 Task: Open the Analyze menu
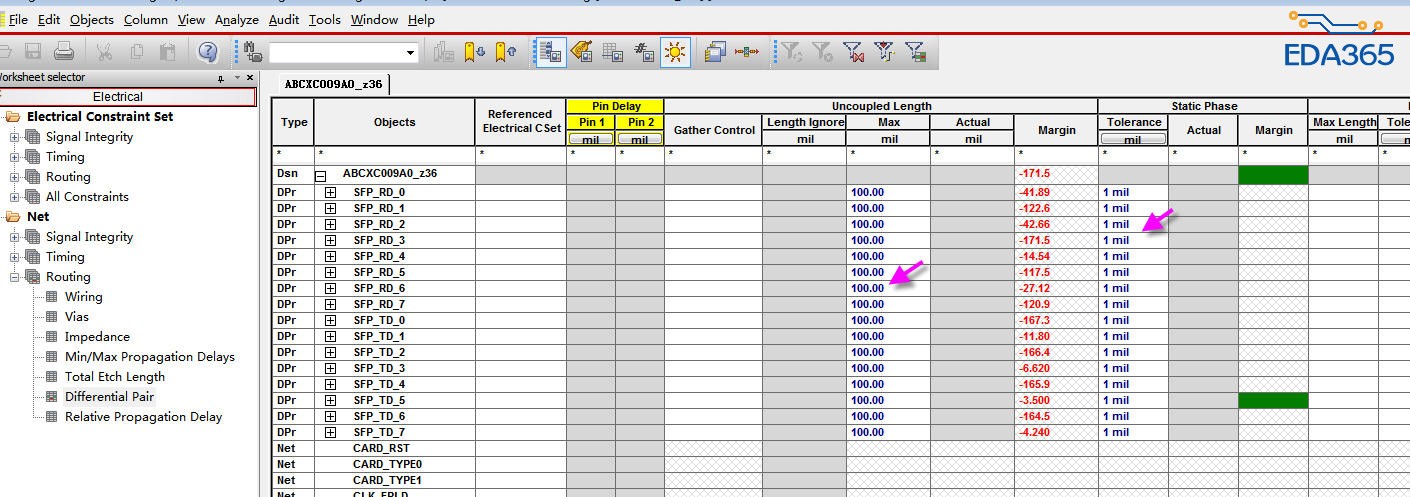pyautogui.click(x=236, y=19)
